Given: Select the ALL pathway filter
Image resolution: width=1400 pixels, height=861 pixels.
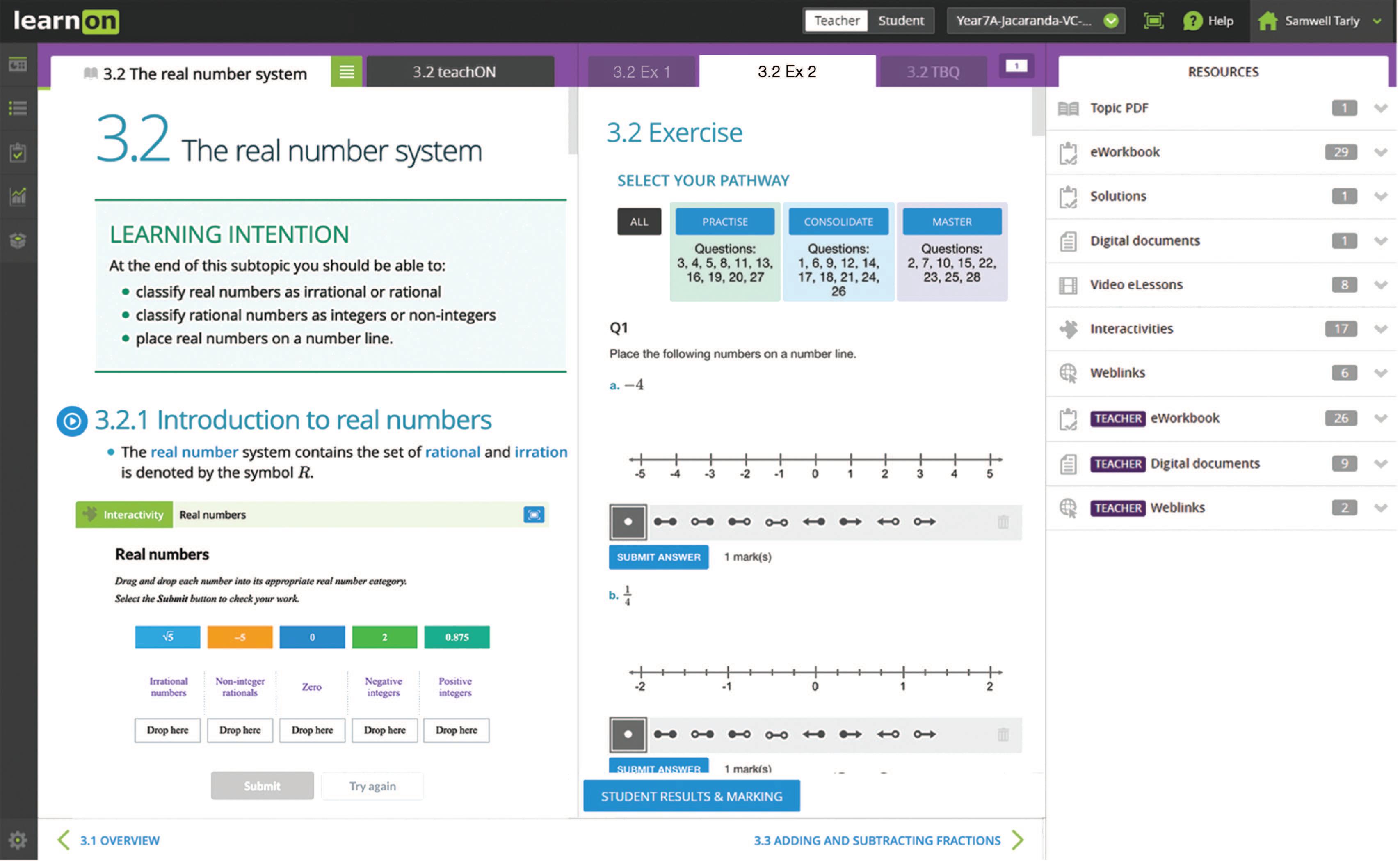Looking at the screenshot, I should 639,222.
